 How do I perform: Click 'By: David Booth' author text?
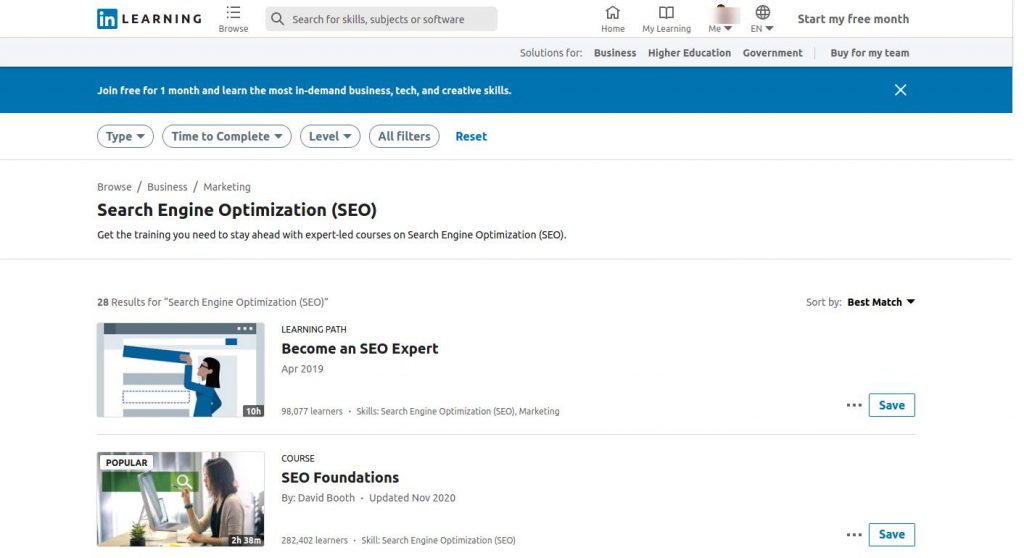pyautogui.click(x=318, y=498)
